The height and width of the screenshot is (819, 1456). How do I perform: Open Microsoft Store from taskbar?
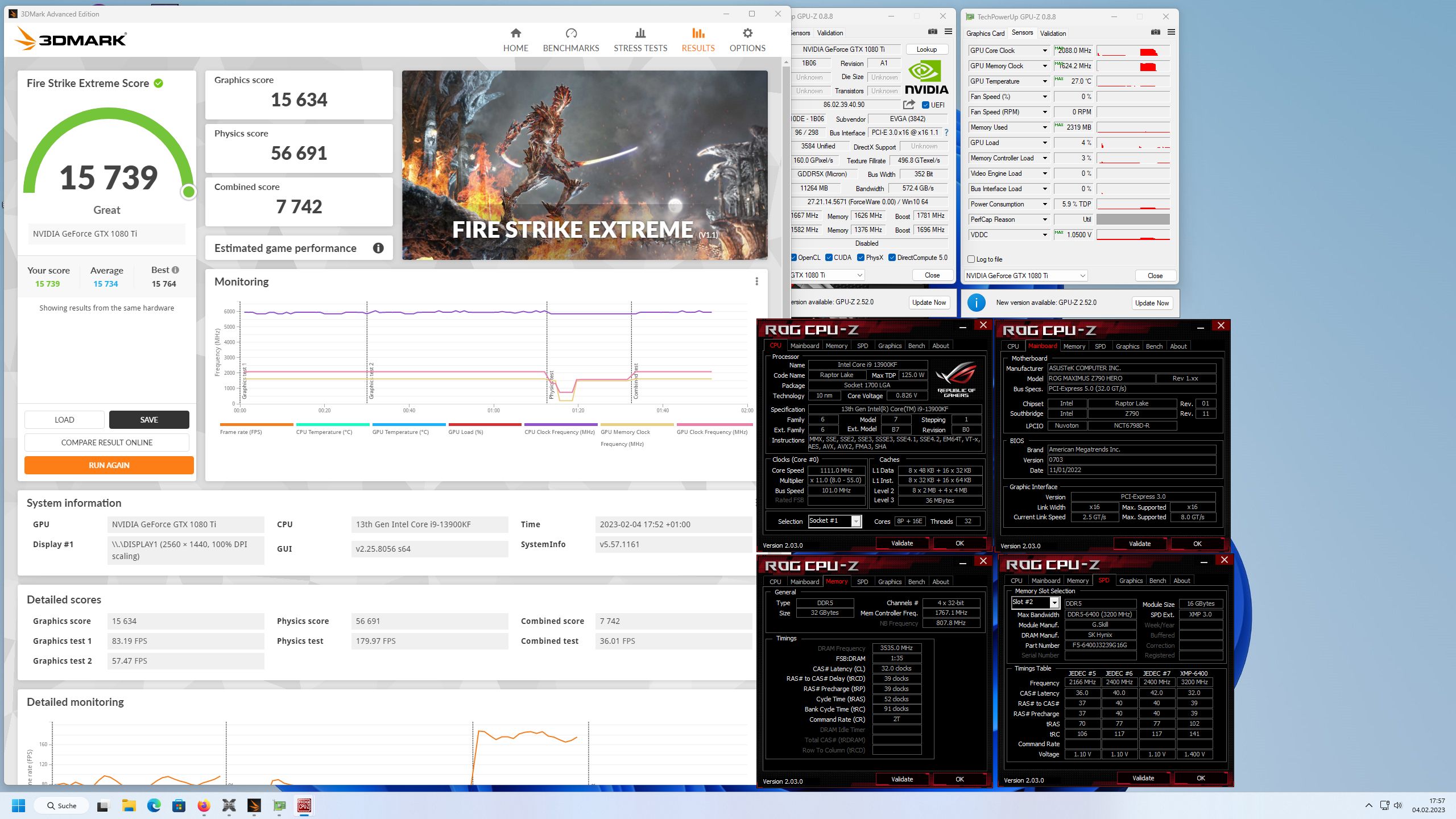[179, 805]
